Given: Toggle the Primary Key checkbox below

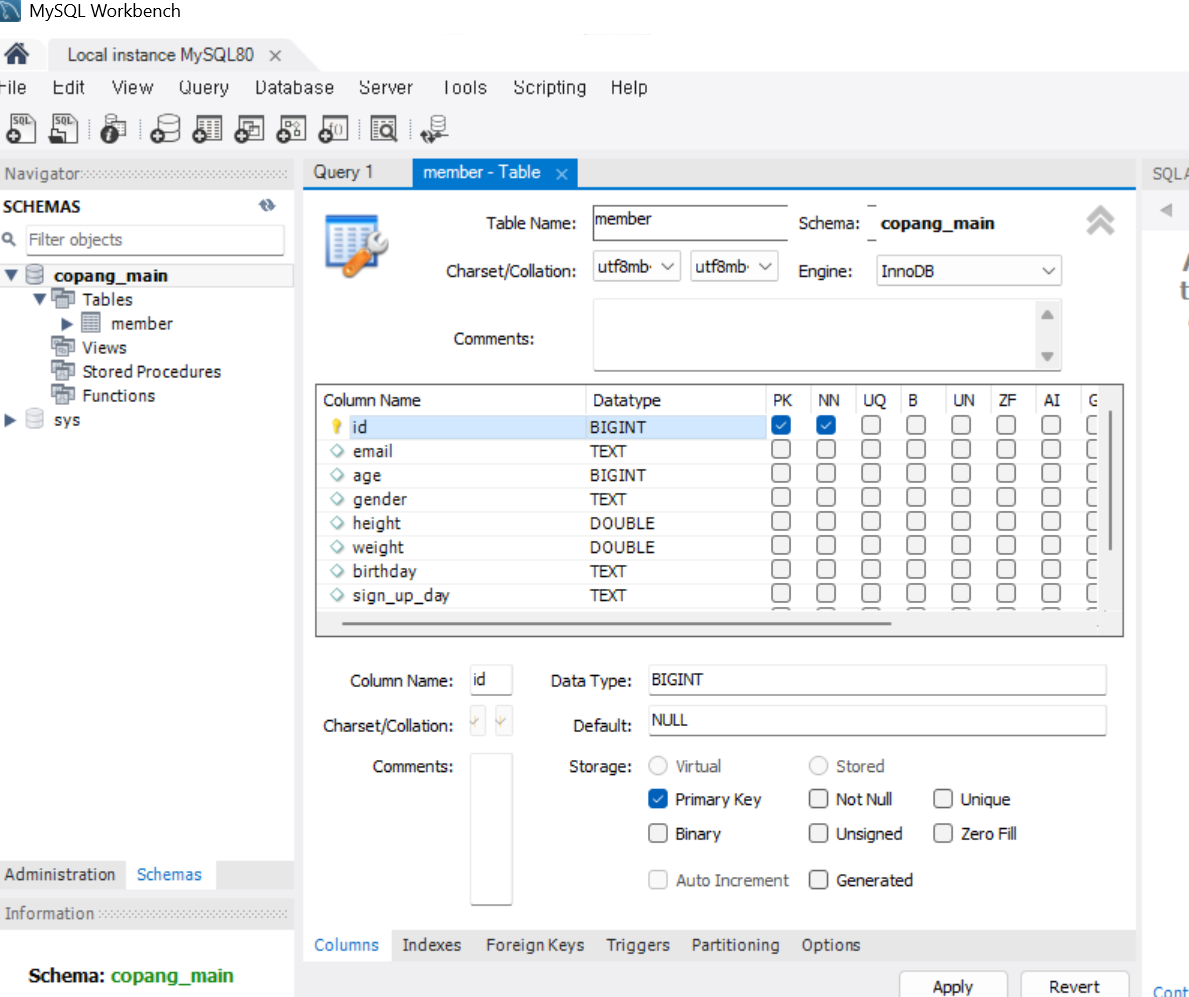Looking at the screenshot, I should 658,799.
